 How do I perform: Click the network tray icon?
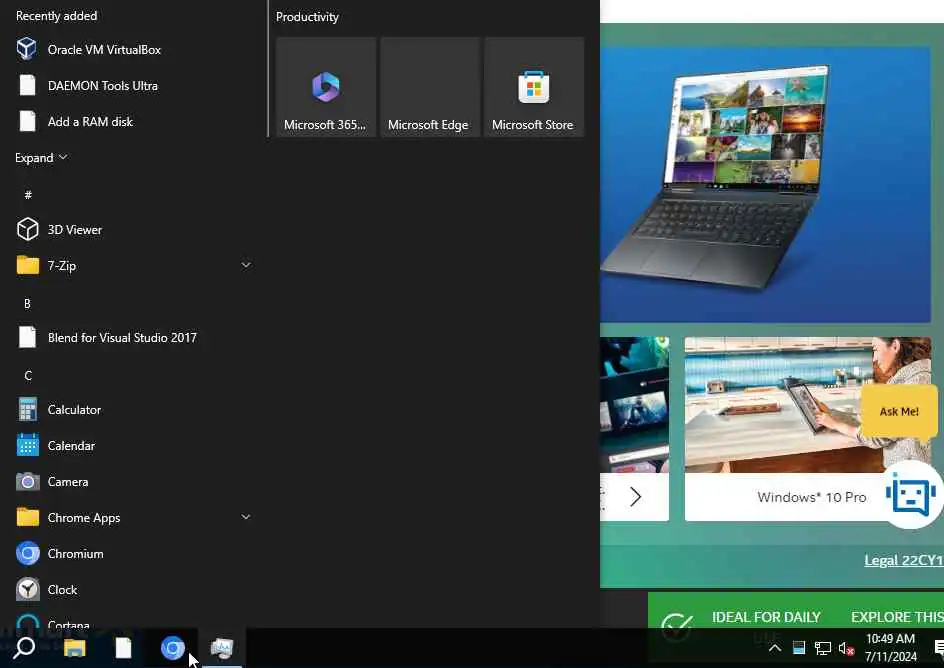coord(822,648)
